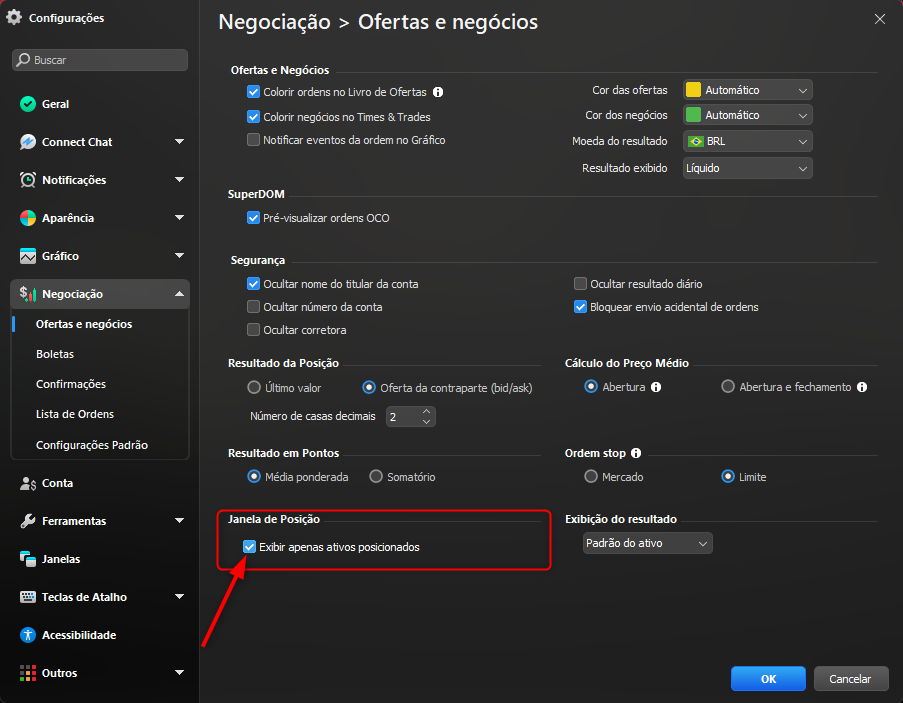Click the search magnifier icon

point(23,60)
